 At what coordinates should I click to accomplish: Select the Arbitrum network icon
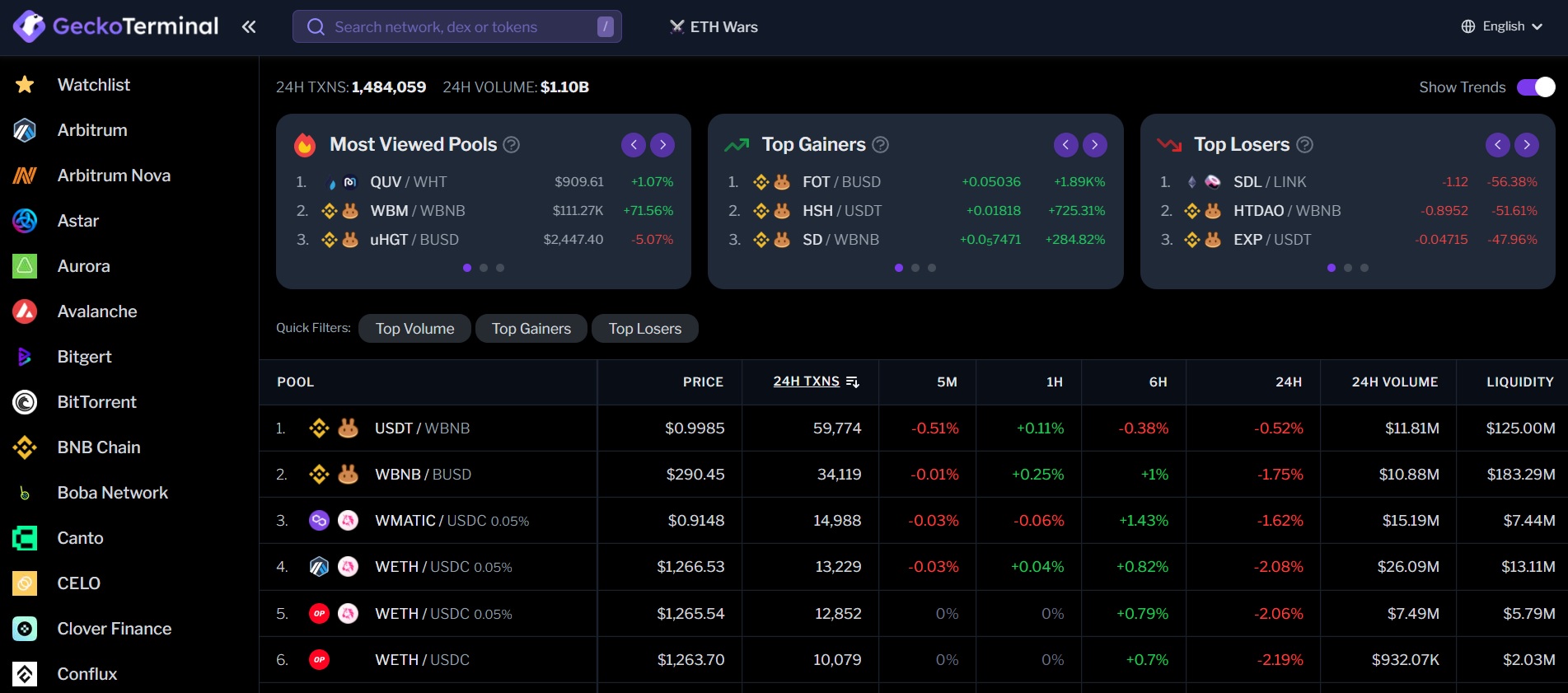coord(25,130)
